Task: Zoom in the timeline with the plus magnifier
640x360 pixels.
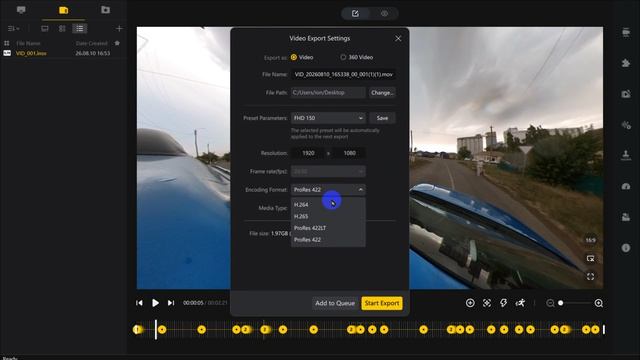Action: (x=599, y=303)
